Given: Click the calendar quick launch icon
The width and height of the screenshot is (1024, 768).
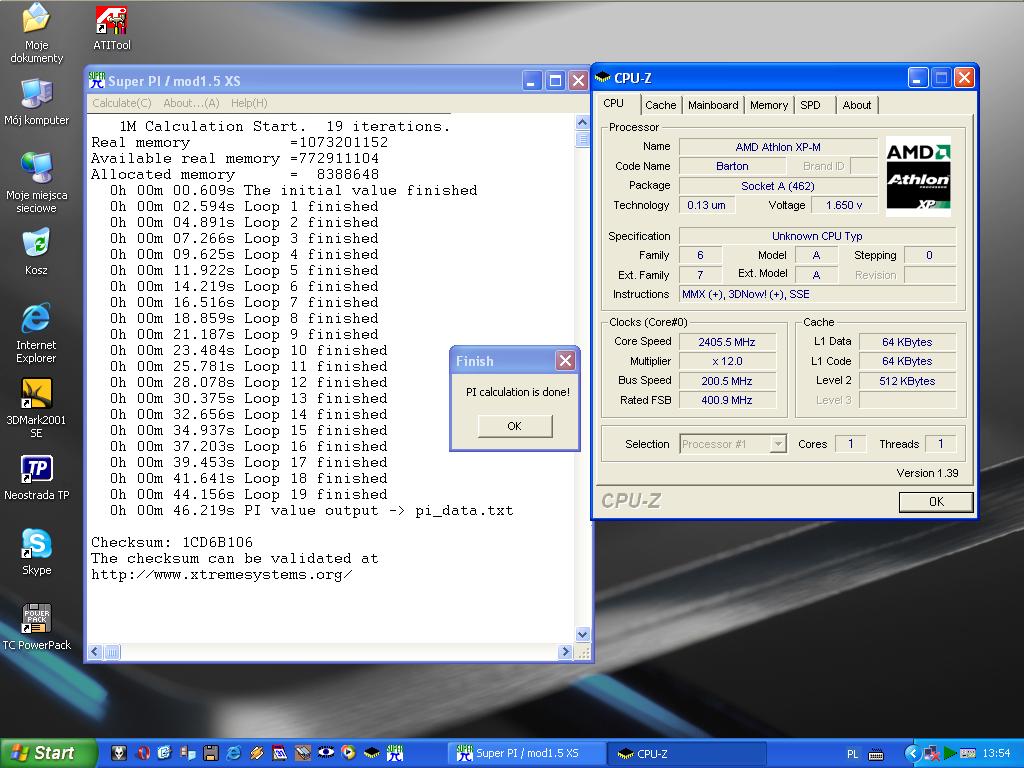Looking at the screenshot, I should coord(280,753).
